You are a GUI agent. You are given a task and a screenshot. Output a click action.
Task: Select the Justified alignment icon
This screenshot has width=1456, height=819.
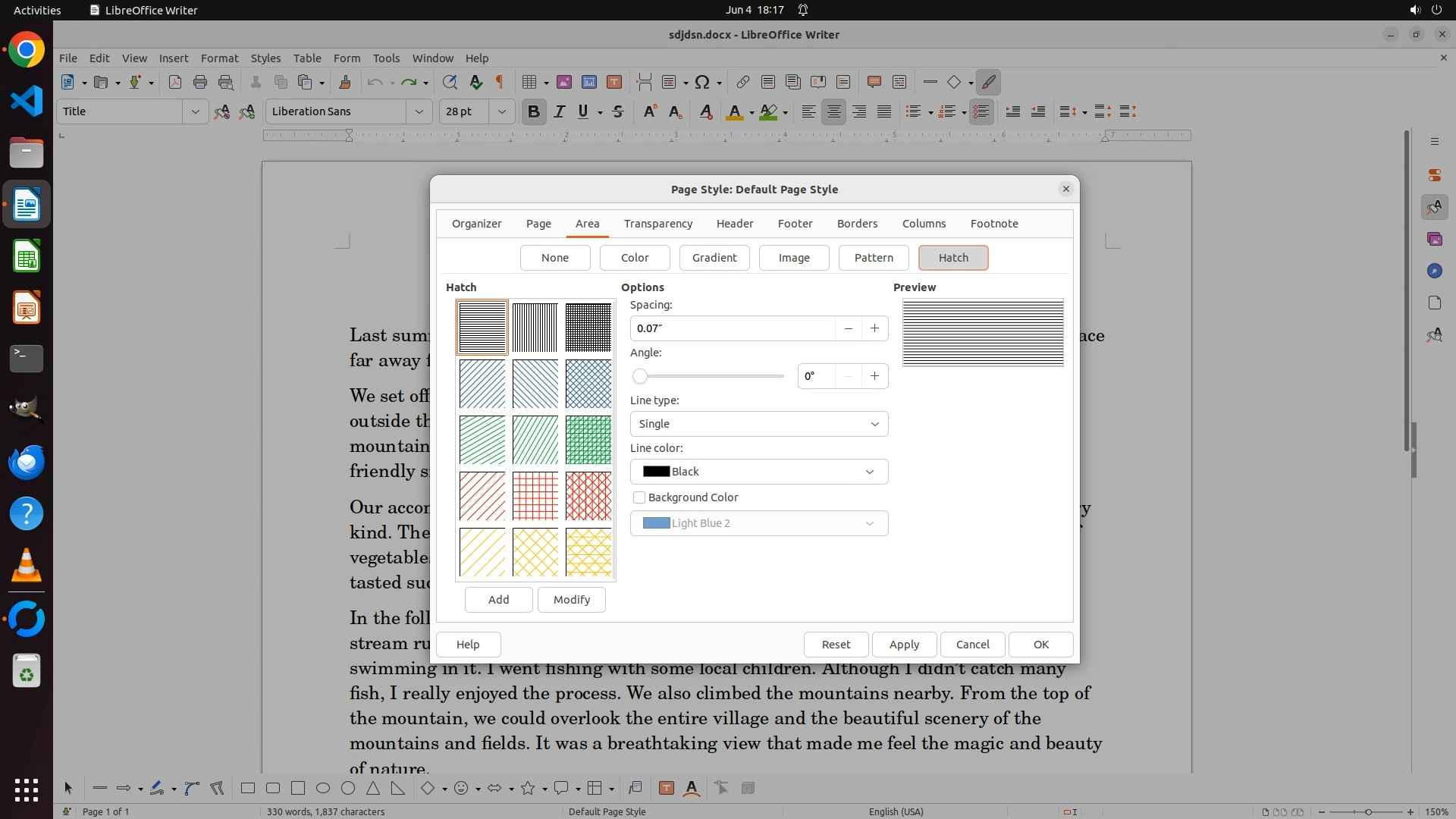[x=884, y=111]
